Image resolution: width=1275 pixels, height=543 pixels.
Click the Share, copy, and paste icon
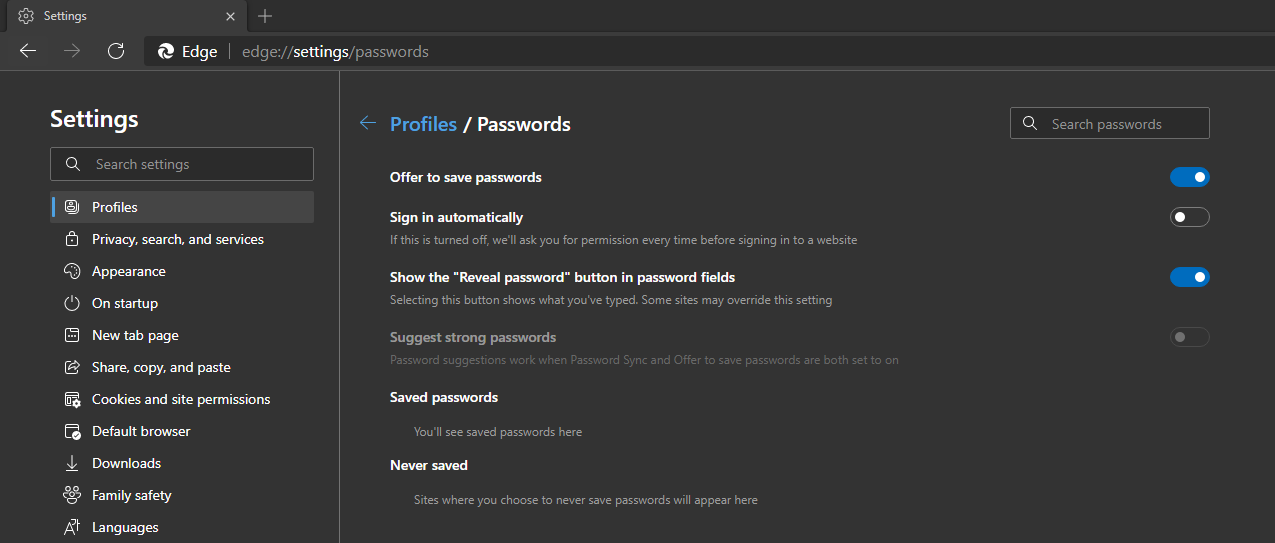click(72, 367)
